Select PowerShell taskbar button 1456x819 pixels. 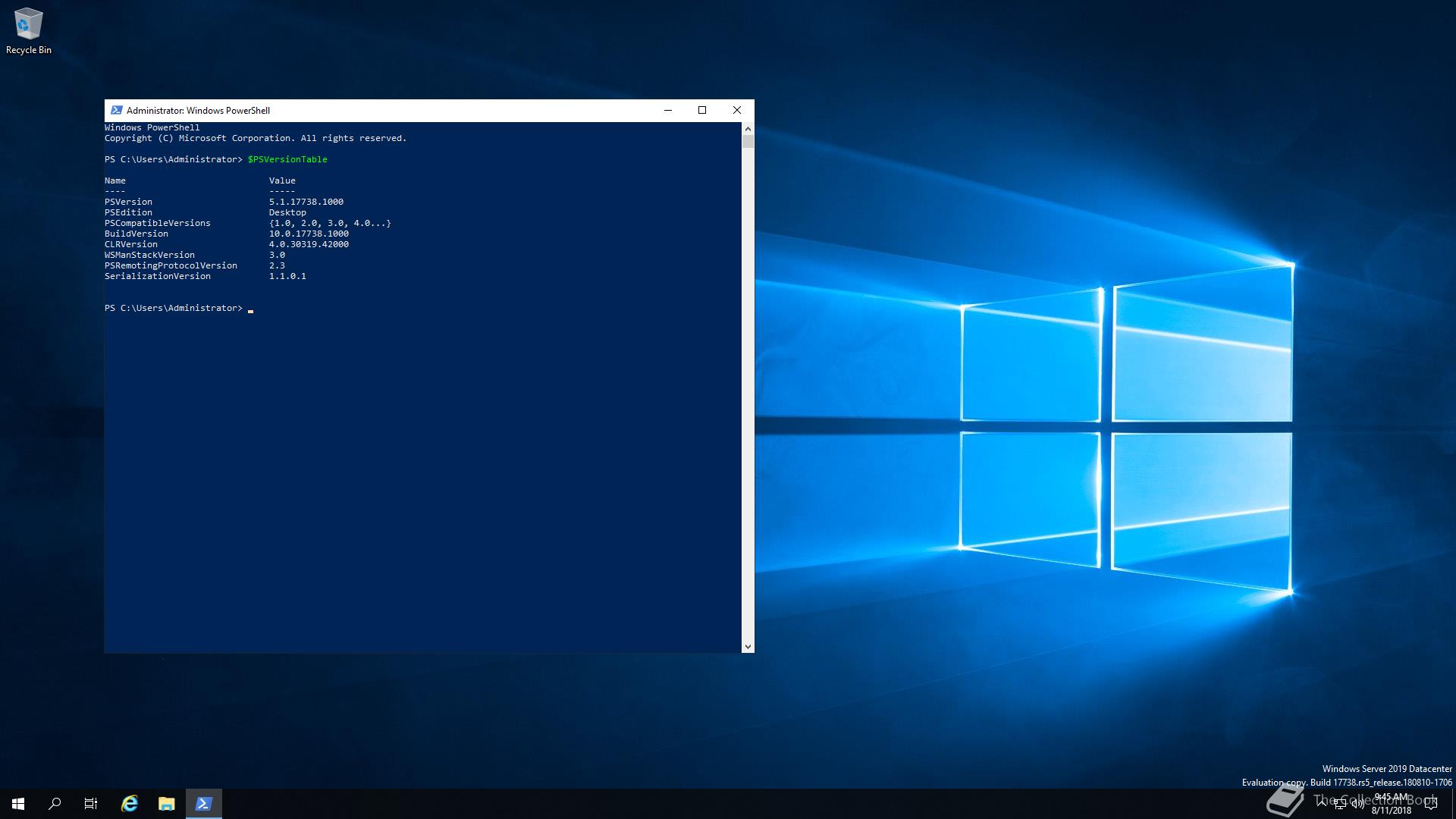click(203, 804)
